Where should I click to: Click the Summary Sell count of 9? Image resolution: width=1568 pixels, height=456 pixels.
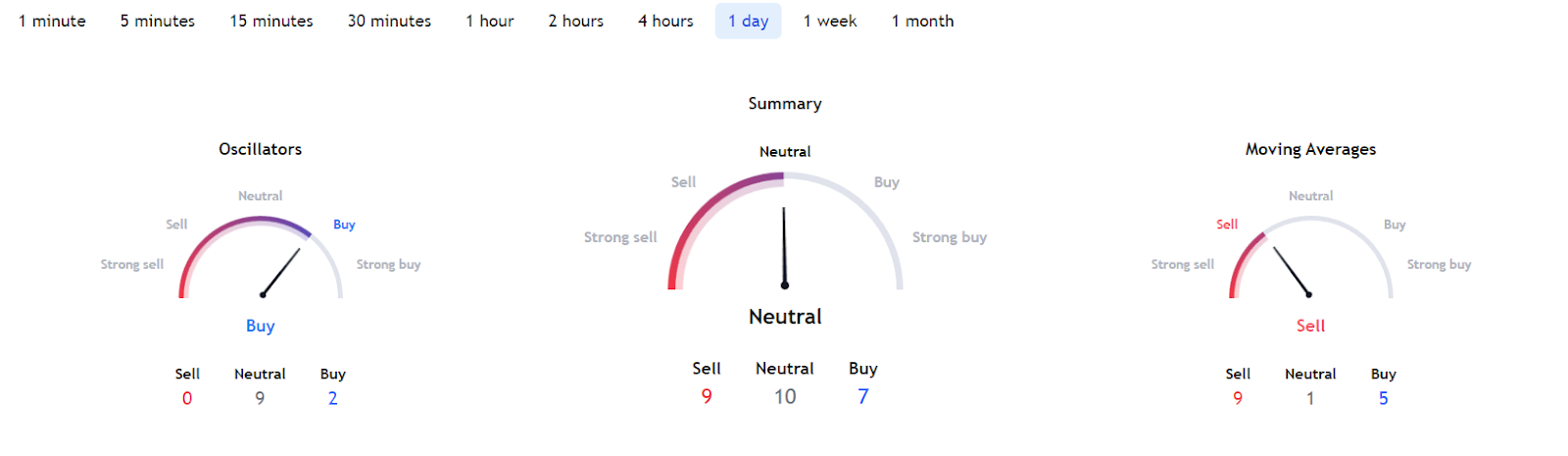click(x=707, y=396)
